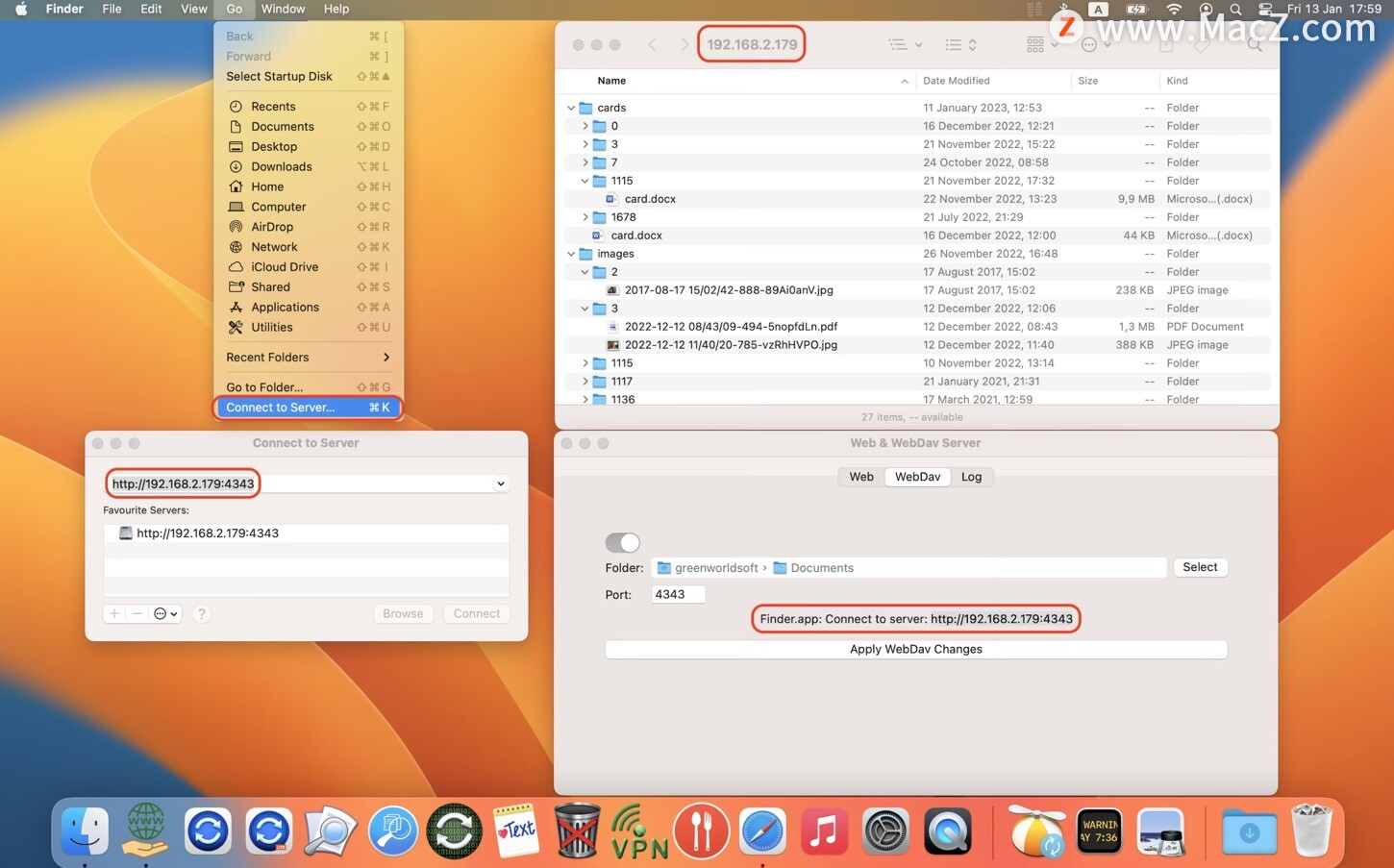Open the Apple menu
Image resolution: width=1394 pixels, height=868 pixels.
[x=21, y=9]
